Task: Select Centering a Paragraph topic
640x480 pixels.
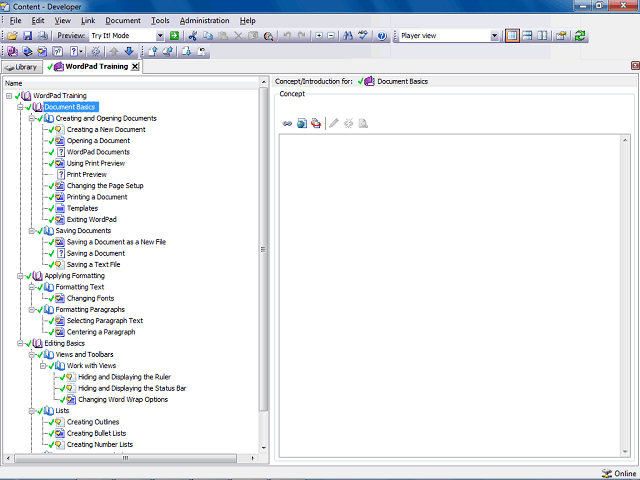Action: [x=101, y=332]
